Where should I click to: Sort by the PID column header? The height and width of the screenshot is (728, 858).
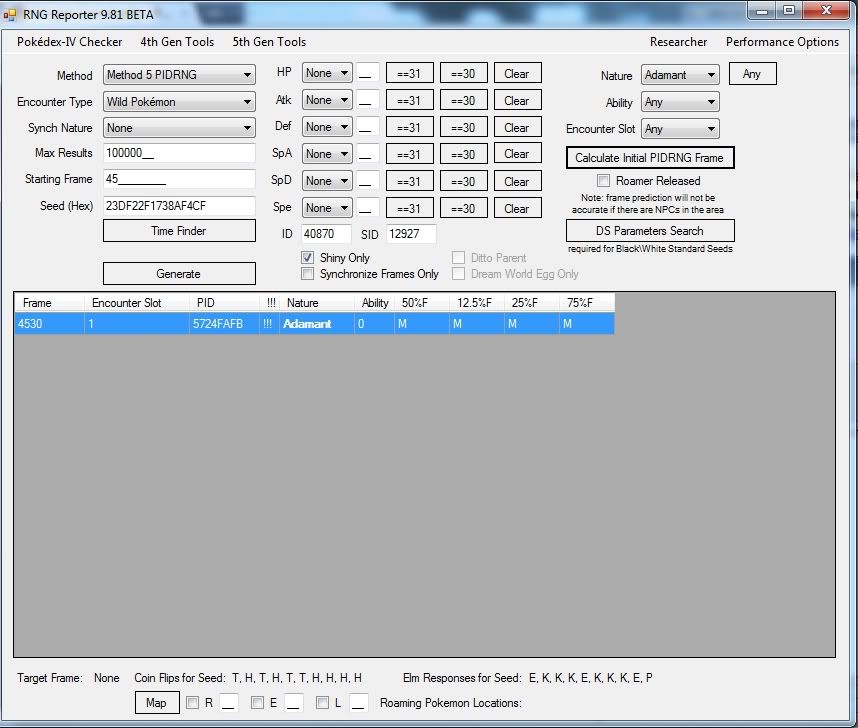coord(224,303)
